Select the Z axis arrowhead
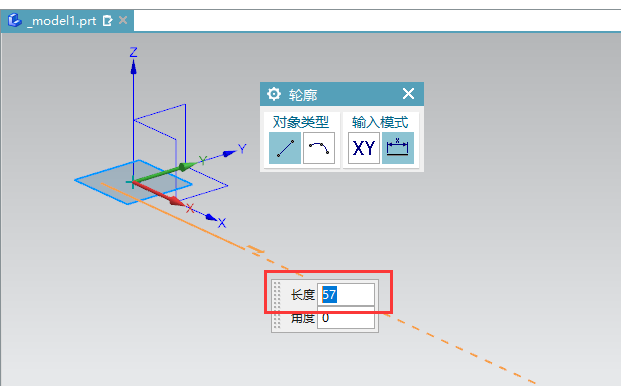The height and width of the screenshot is (386, 621). 133,67
